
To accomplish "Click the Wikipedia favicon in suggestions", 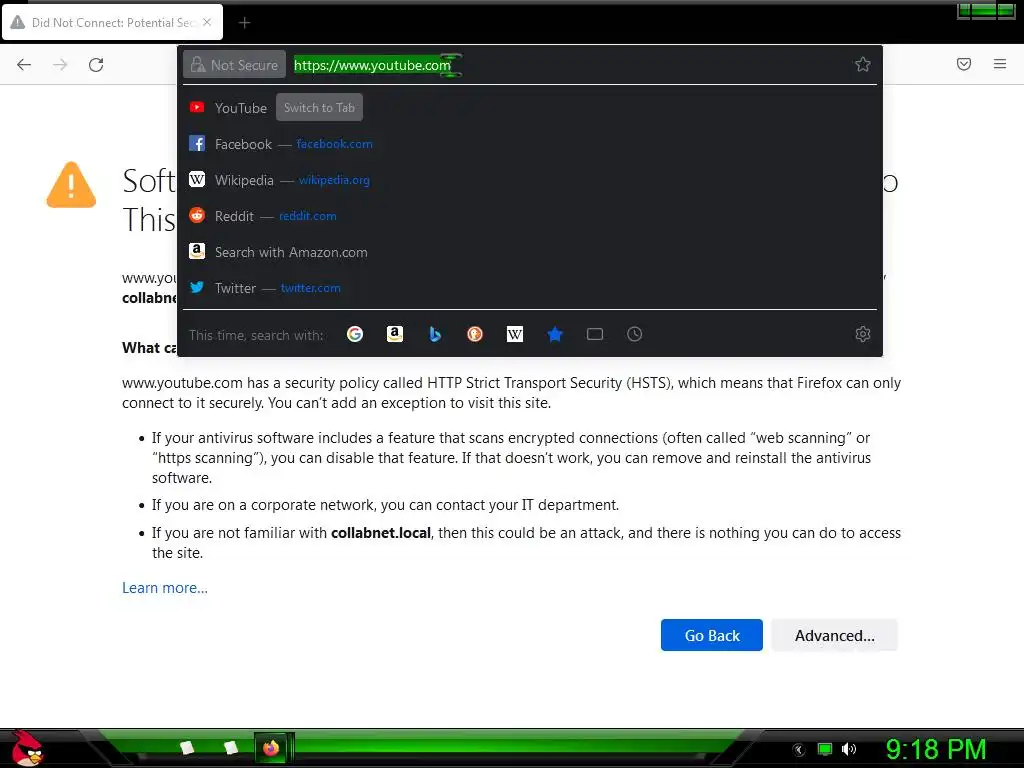I will (197, 179).
